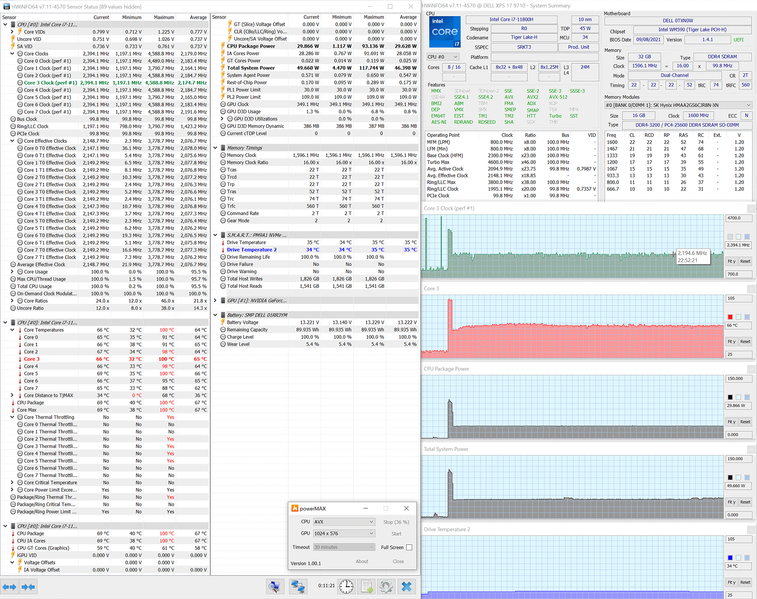Expand the GPU [#1]: NVIDIA GeForce section
Viewport: 757px width, 599px height.
point(216,301)
